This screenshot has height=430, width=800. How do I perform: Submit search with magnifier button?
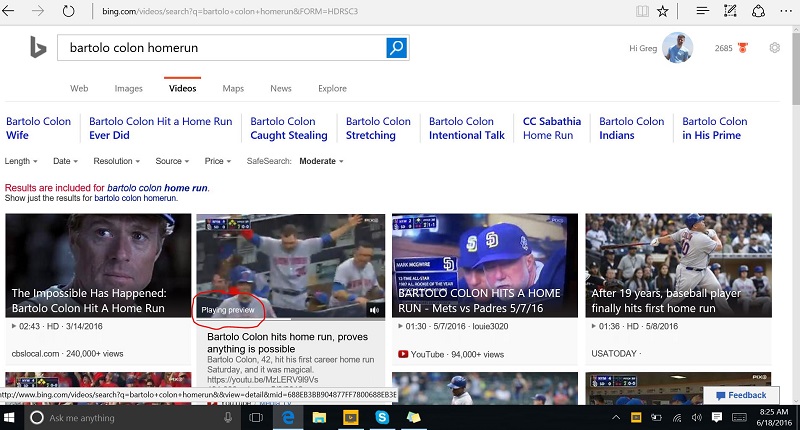coord(396,48)
